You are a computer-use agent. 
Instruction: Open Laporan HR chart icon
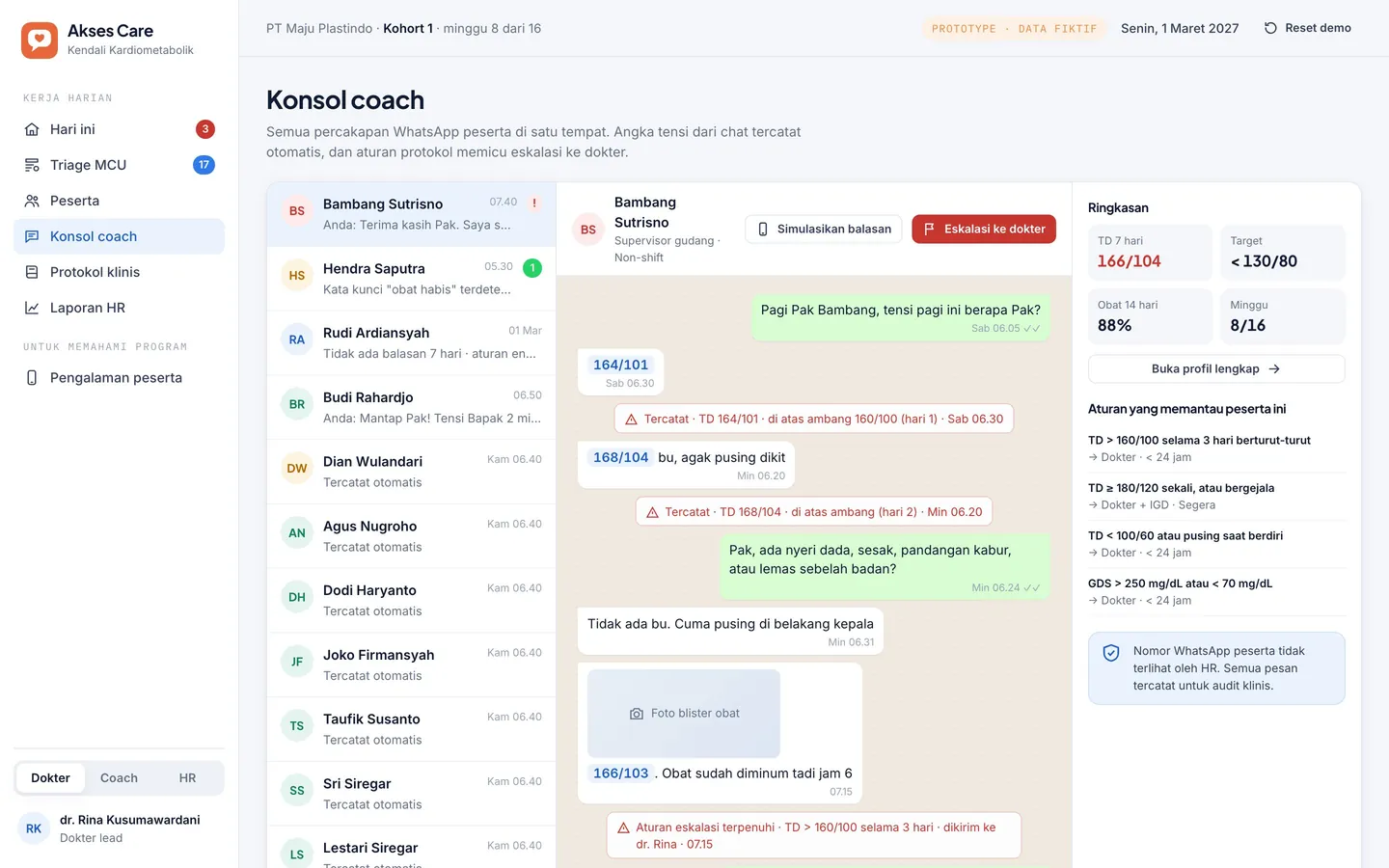[32, 308]
